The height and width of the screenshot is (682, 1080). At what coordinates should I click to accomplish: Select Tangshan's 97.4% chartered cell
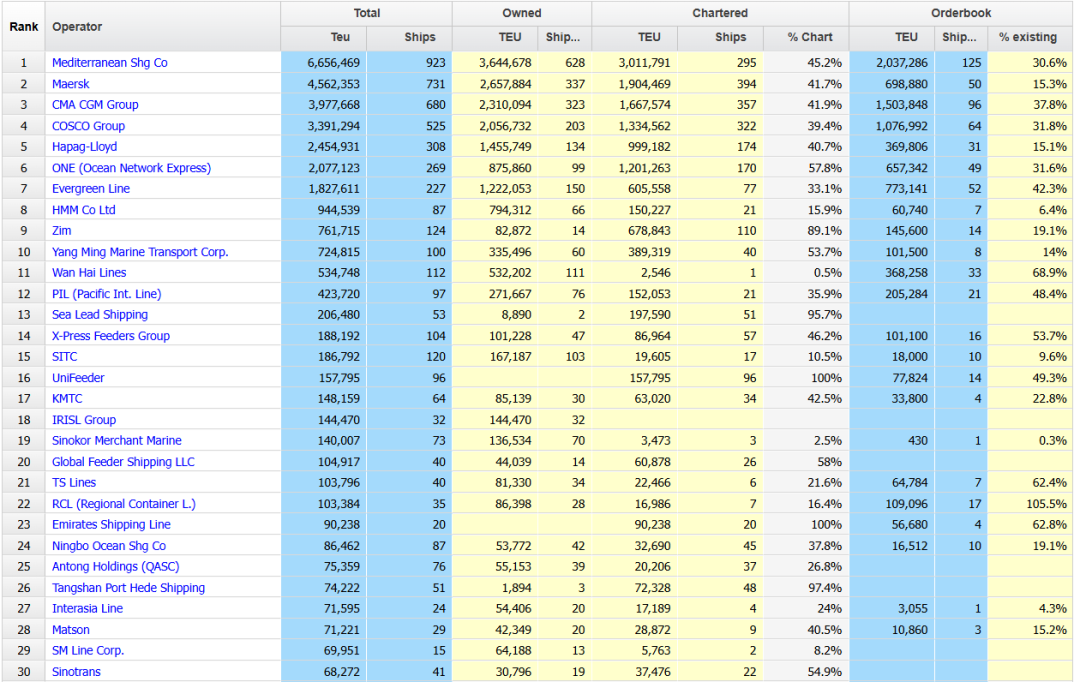806,588
